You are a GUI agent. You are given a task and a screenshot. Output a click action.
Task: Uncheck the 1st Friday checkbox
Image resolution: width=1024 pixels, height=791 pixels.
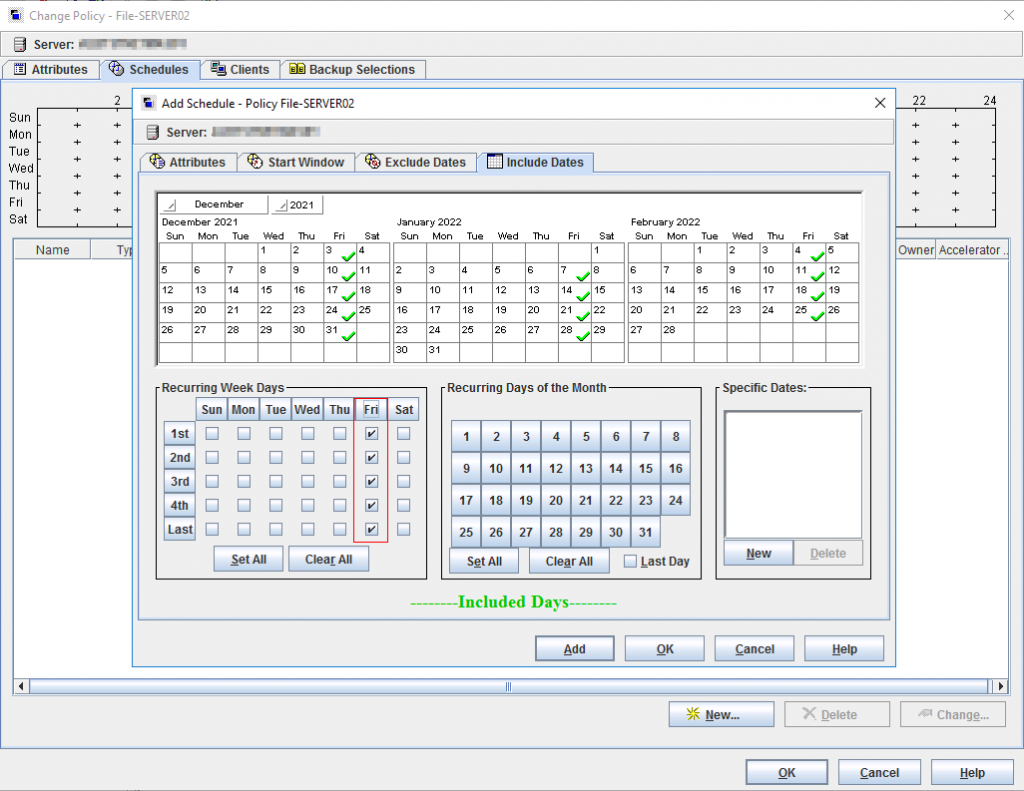coord(371,434)
